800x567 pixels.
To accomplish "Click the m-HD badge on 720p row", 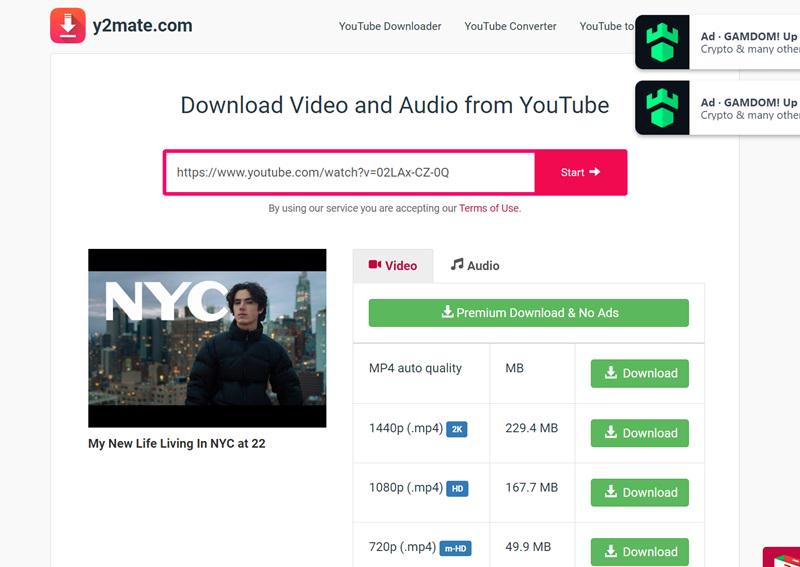I will (x=455, y=549).
